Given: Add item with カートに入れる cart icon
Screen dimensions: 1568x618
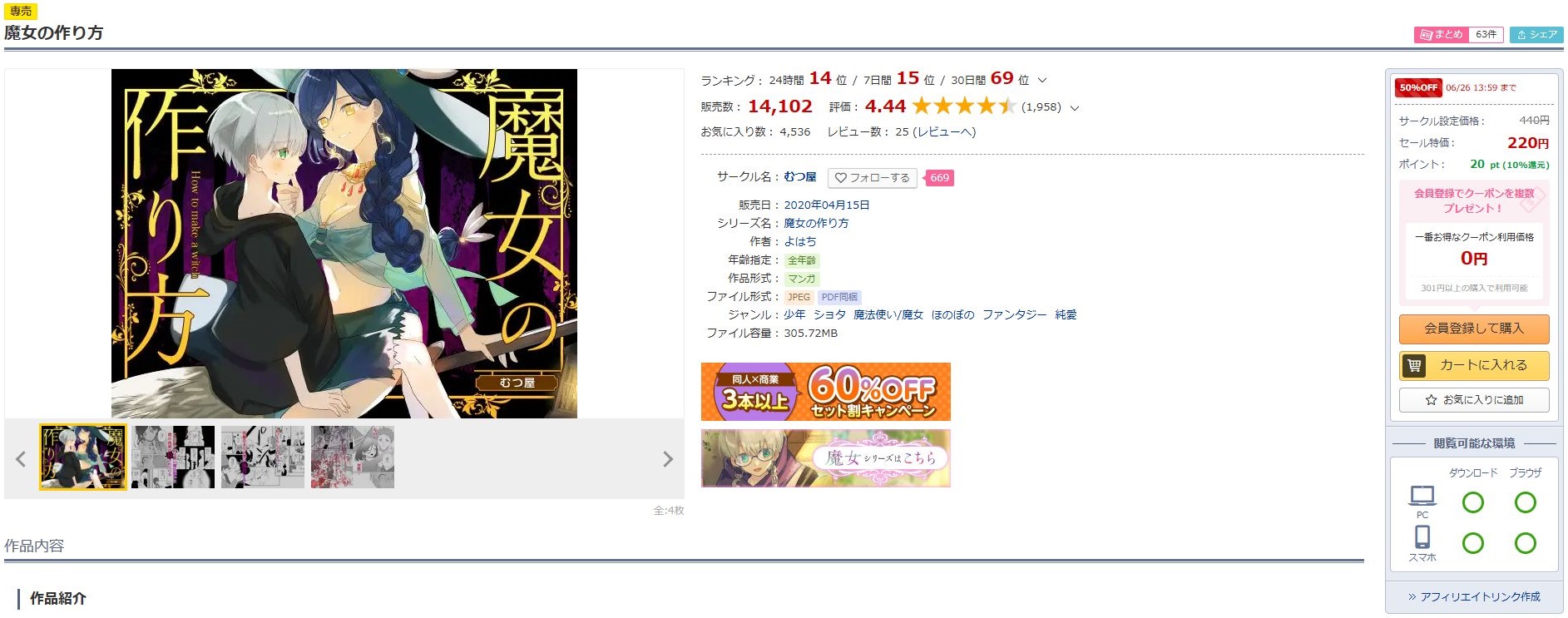Looking at the screenshot, I should click(1474, 365).
